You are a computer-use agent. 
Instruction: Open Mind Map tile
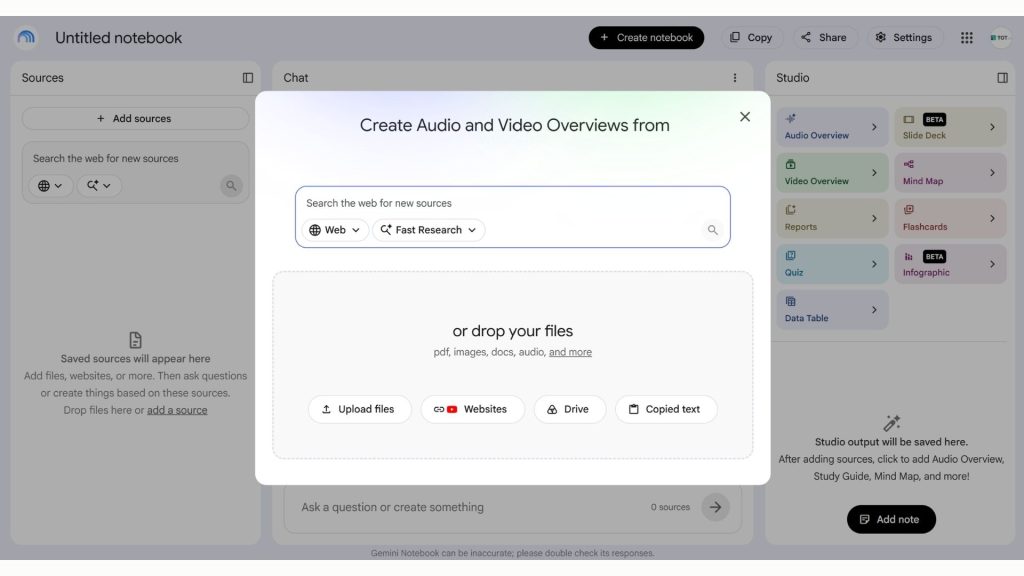coord(950,172)
